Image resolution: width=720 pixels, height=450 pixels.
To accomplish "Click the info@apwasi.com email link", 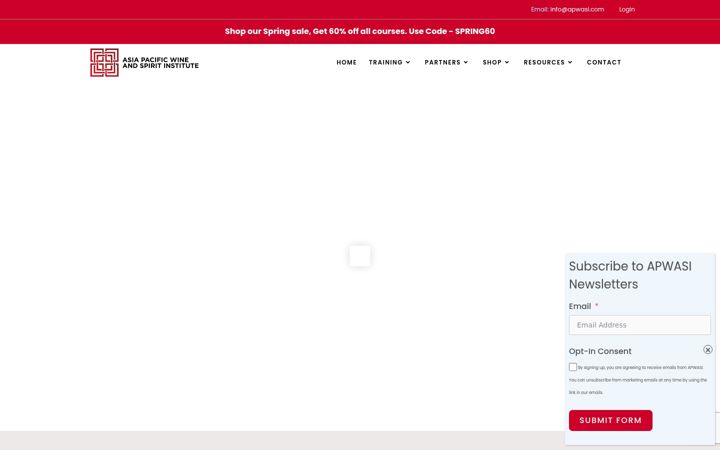I will tap(577, 10).
